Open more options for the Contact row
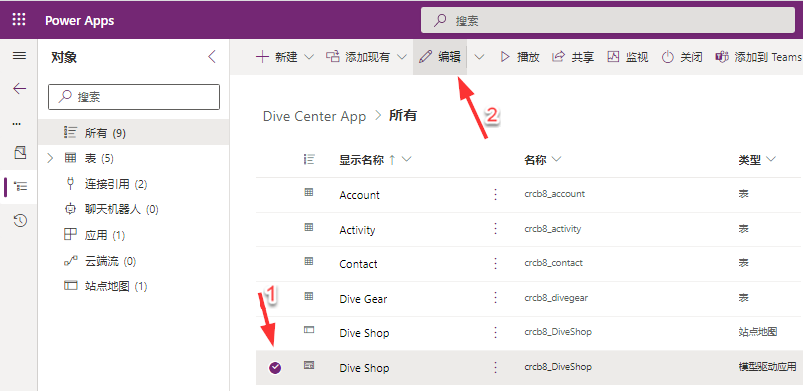 click(x=495, y=263)
